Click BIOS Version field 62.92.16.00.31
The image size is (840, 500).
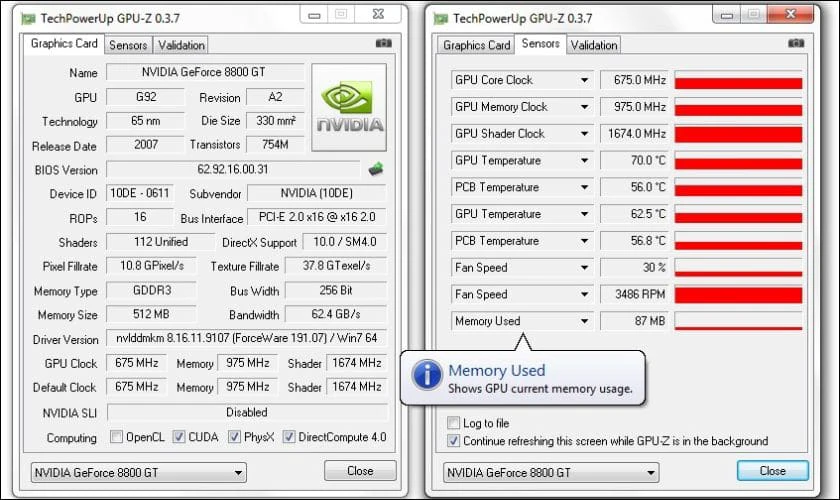(x=232, y=169)
